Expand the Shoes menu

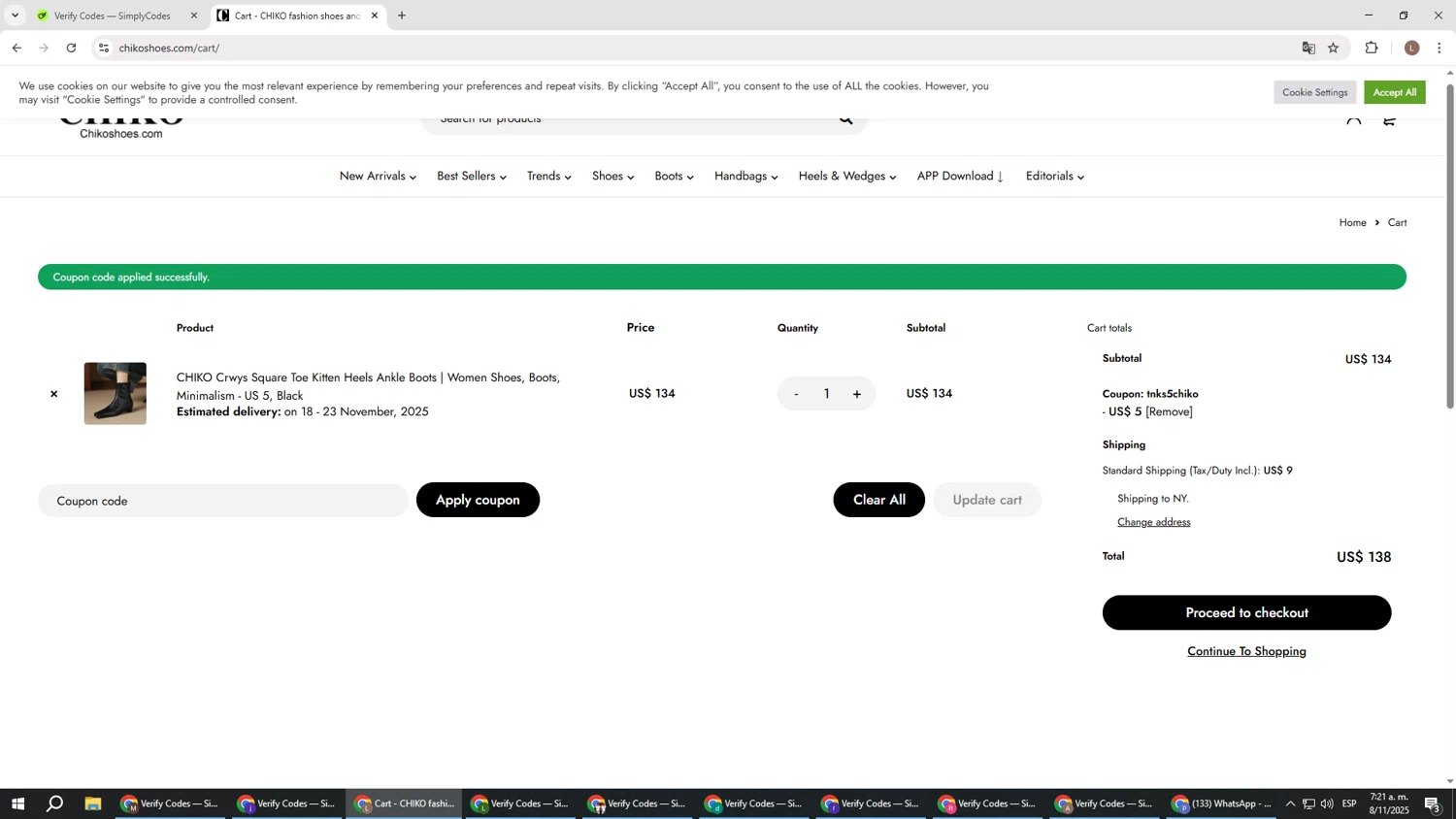tap(613, 177)
